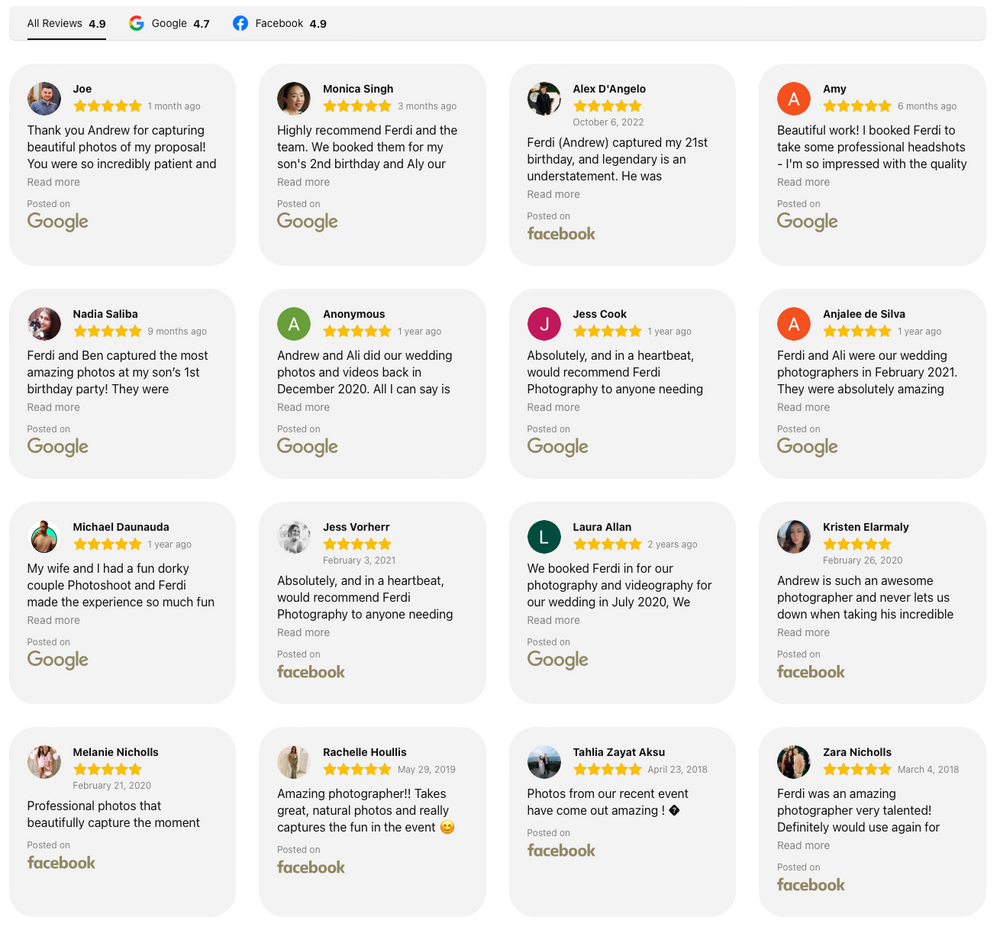This screenshot has width=1000, height=931.
Task: Open Read more on Nadia Saliba's review
Action: pos(54,407)
